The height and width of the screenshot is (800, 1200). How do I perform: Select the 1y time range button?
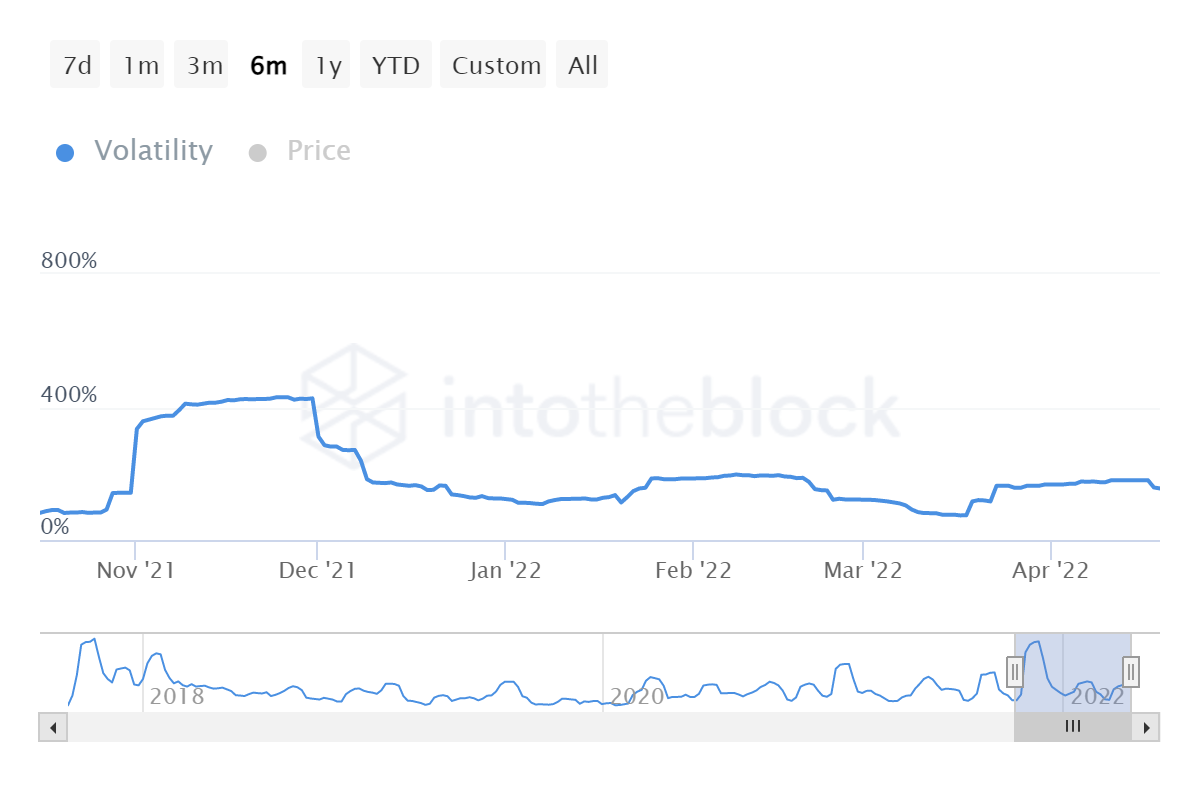pyautogui.click(x=326, y=64)
